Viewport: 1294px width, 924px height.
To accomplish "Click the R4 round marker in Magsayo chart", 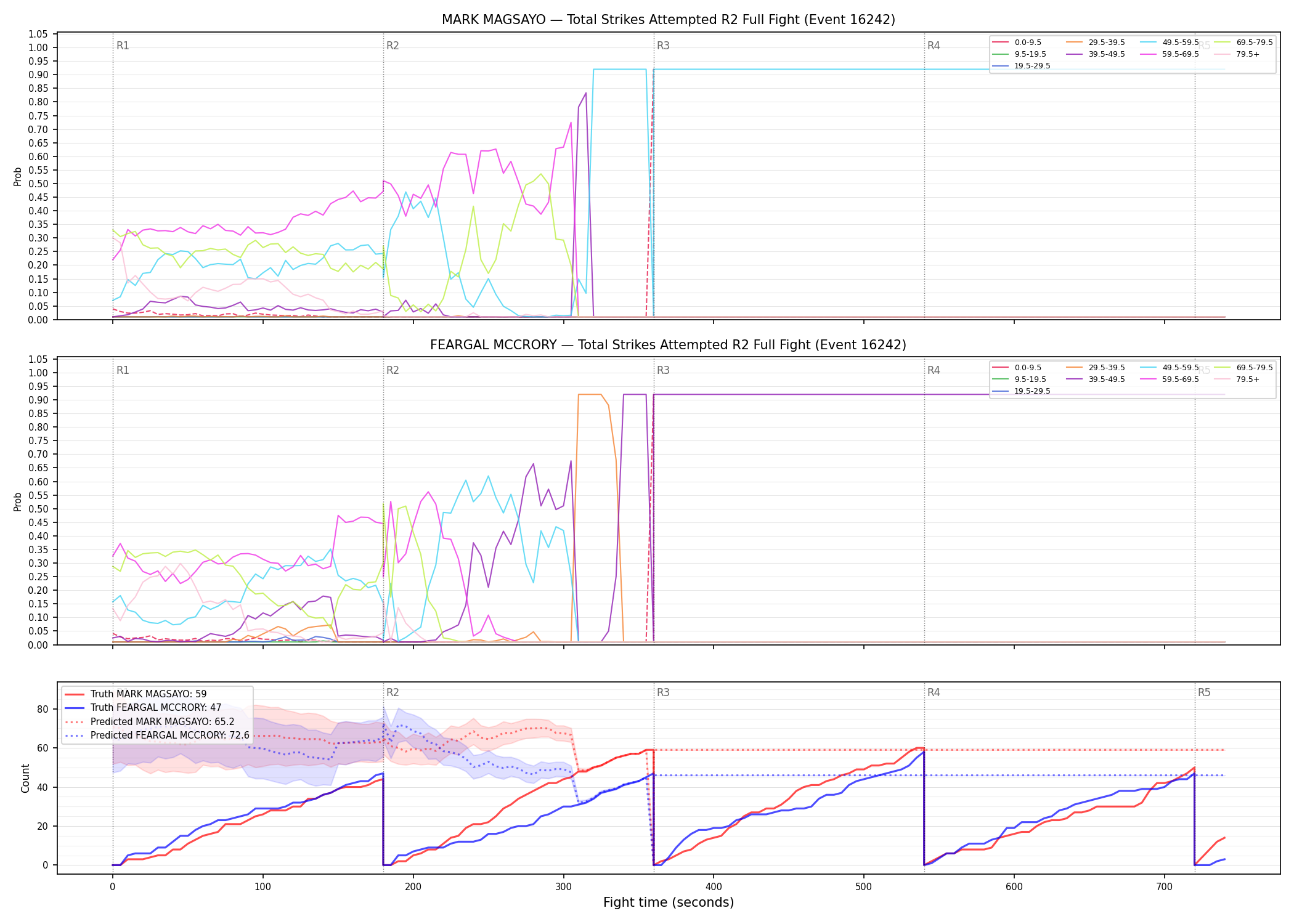I will (934, 46).
